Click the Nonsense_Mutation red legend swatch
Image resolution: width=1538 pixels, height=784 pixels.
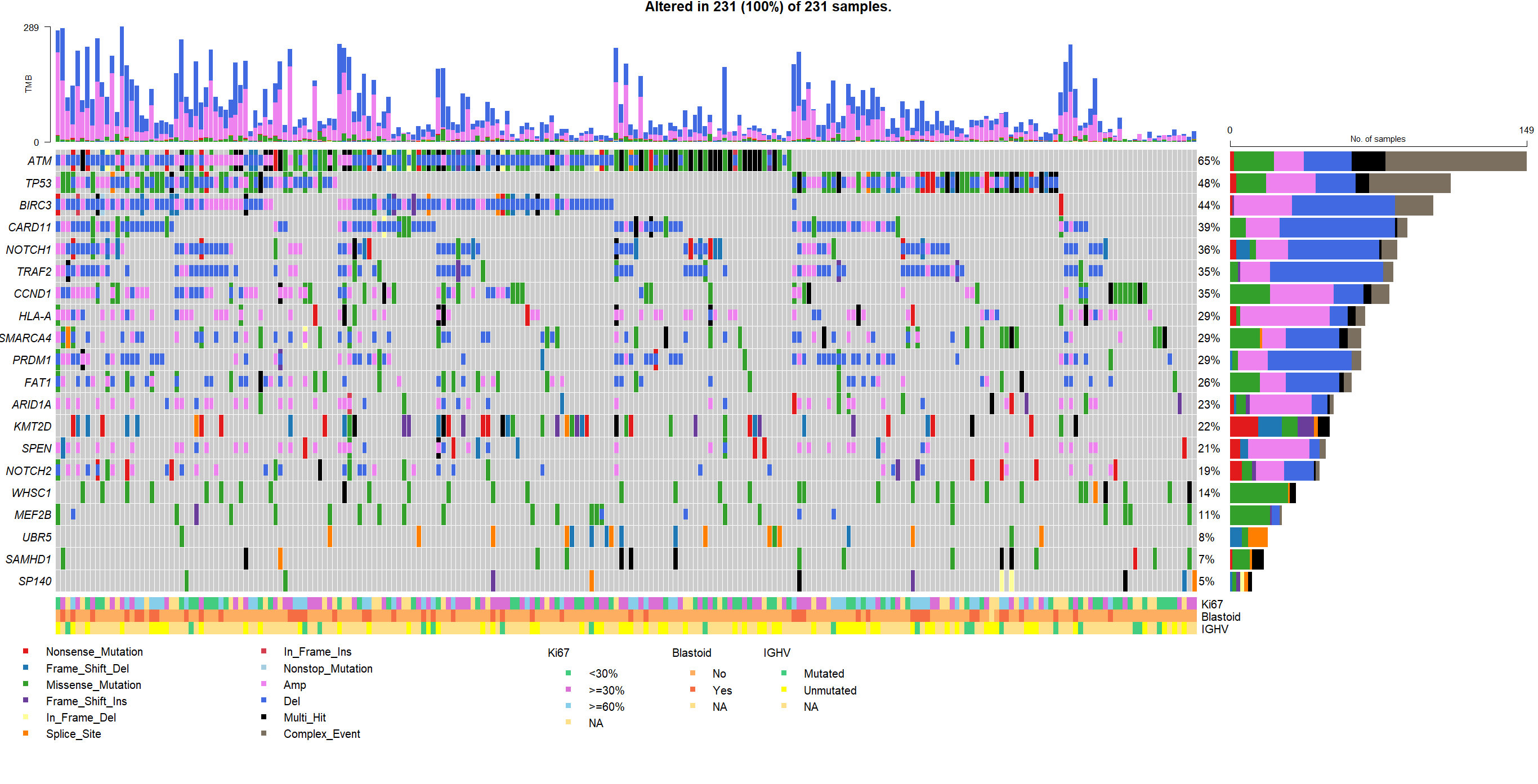click(26, 651)
